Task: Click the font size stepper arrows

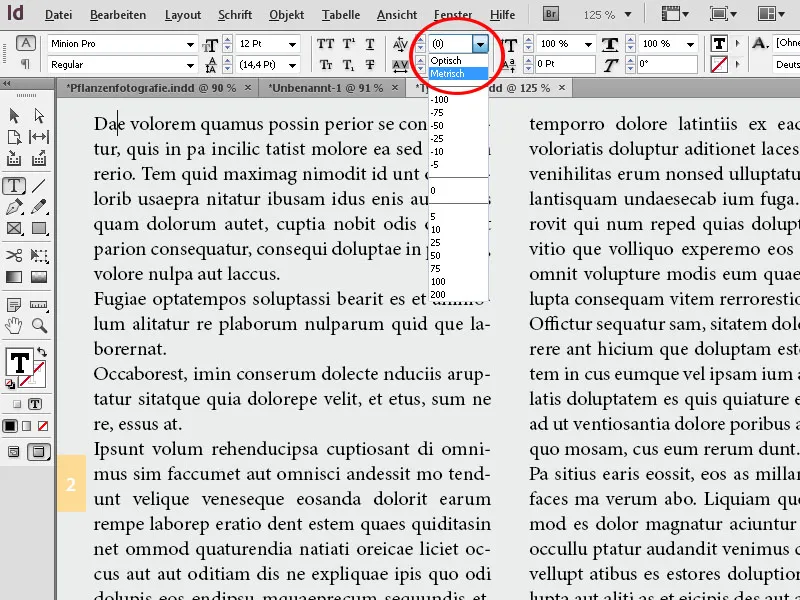Action: pos(228,44)
